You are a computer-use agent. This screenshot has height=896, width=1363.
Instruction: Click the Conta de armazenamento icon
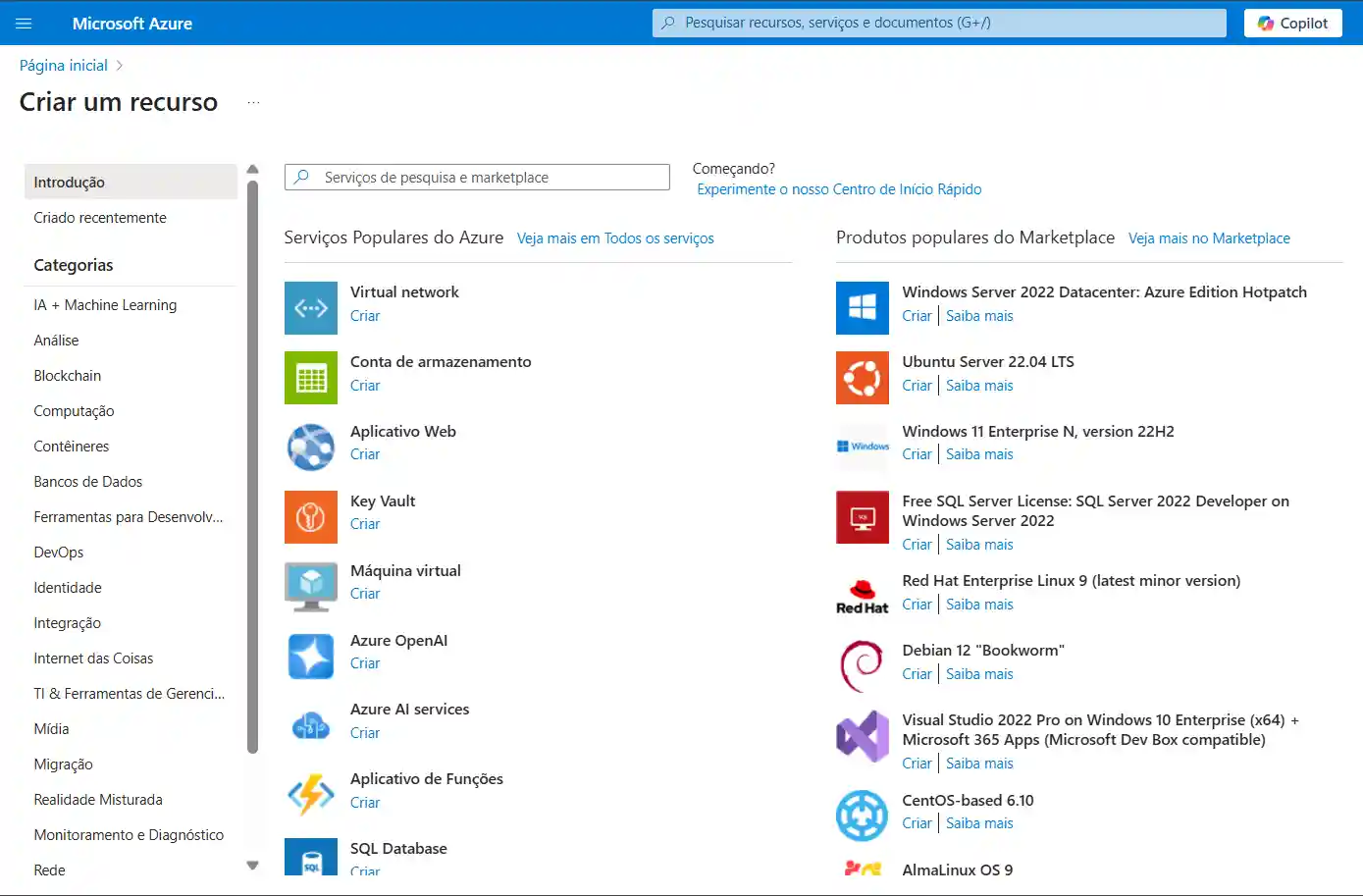pyautogui.click(x=311, y=378)
